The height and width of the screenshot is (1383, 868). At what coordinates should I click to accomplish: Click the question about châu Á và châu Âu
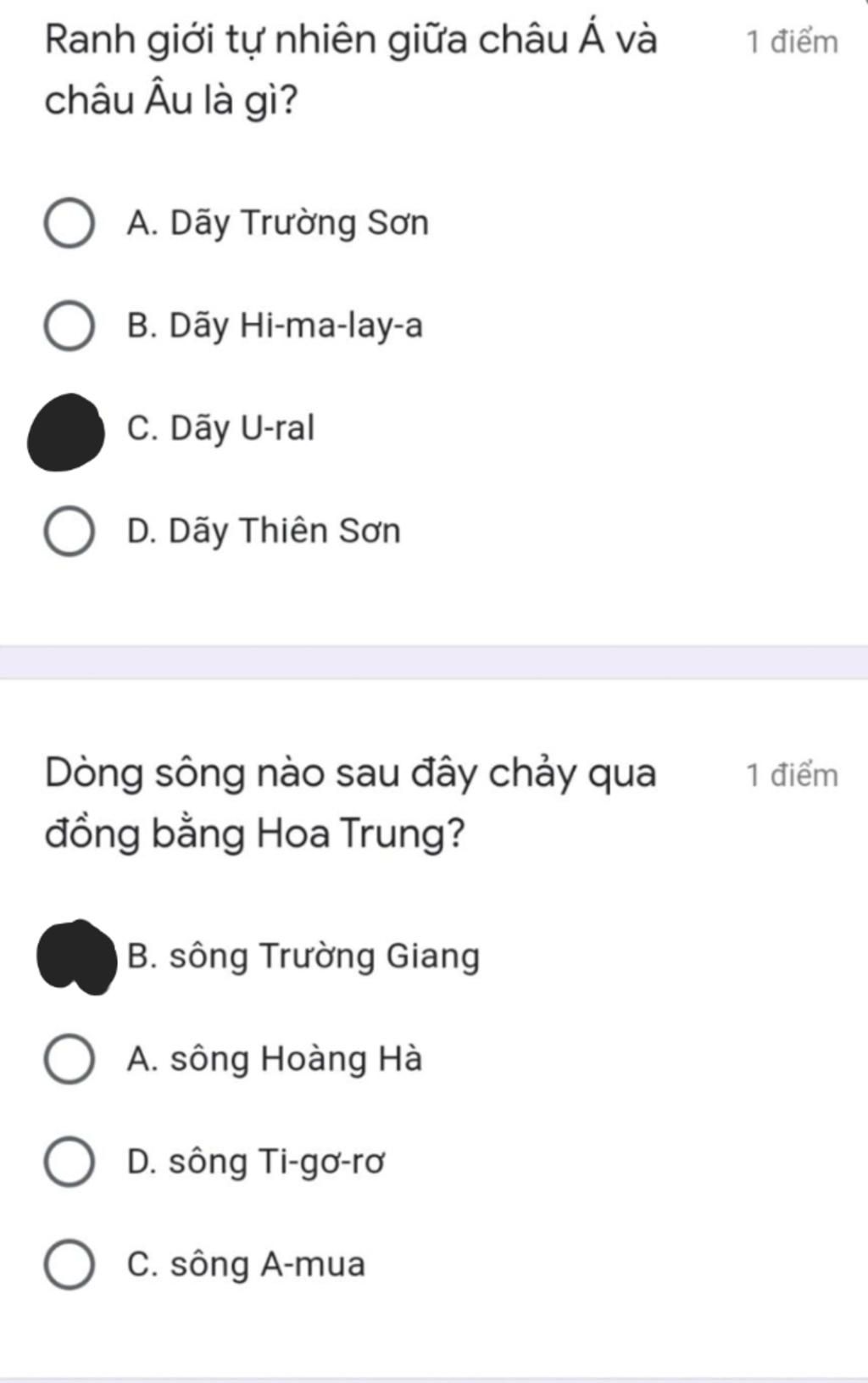point(351,70)
